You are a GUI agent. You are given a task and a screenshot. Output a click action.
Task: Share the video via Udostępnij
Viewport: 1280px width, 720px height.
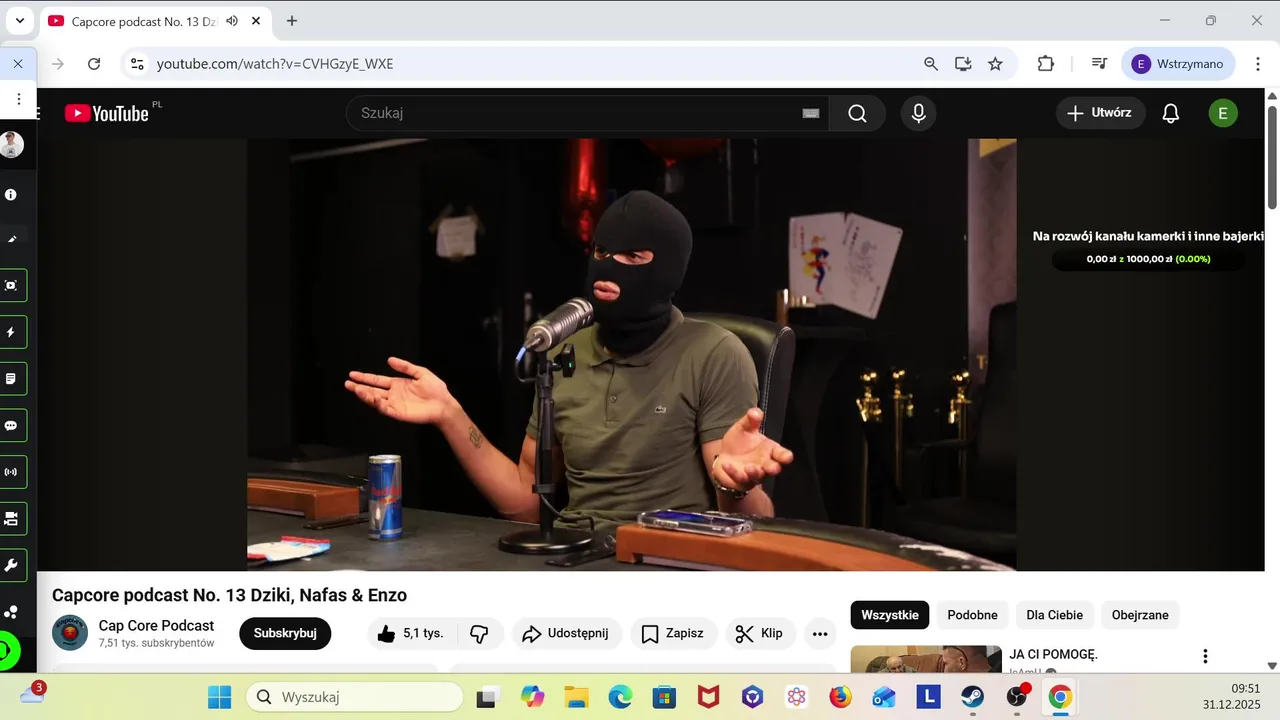point(567,633)
